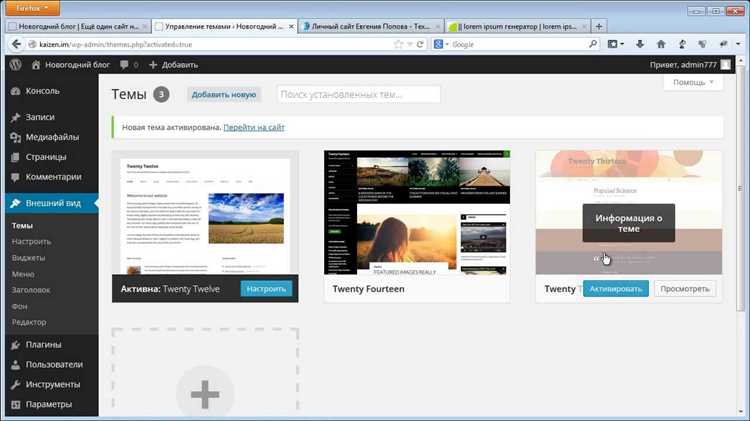Screen dimensions: 750x421
Task: Open the Google search engine dropdown
Action: point(439,44)
